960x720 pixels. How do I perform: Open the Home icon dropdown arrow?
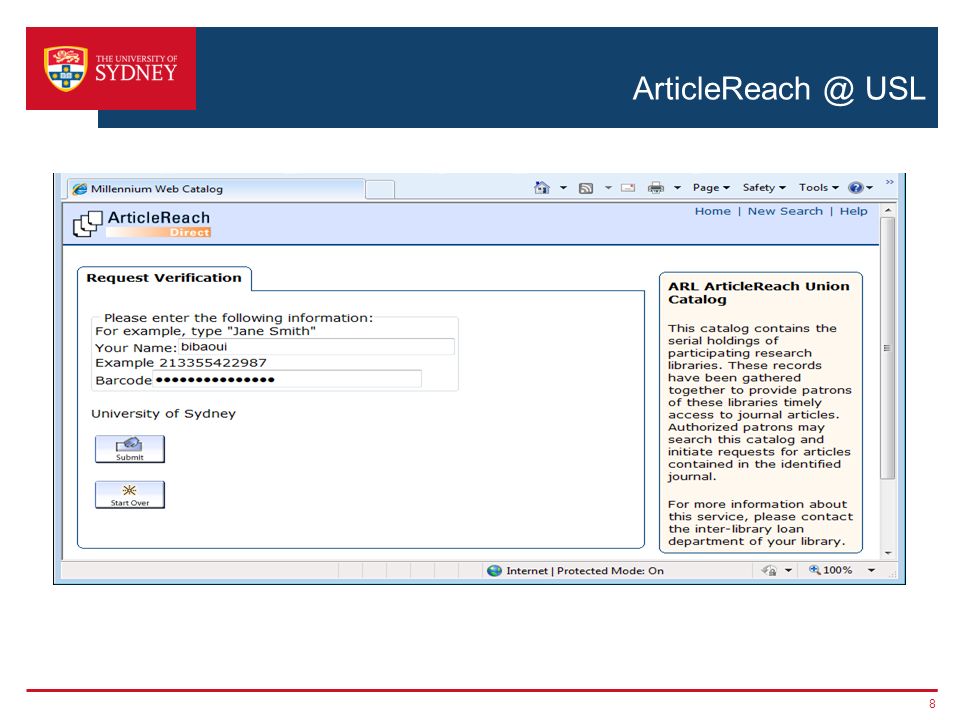[x=563, y=188]
